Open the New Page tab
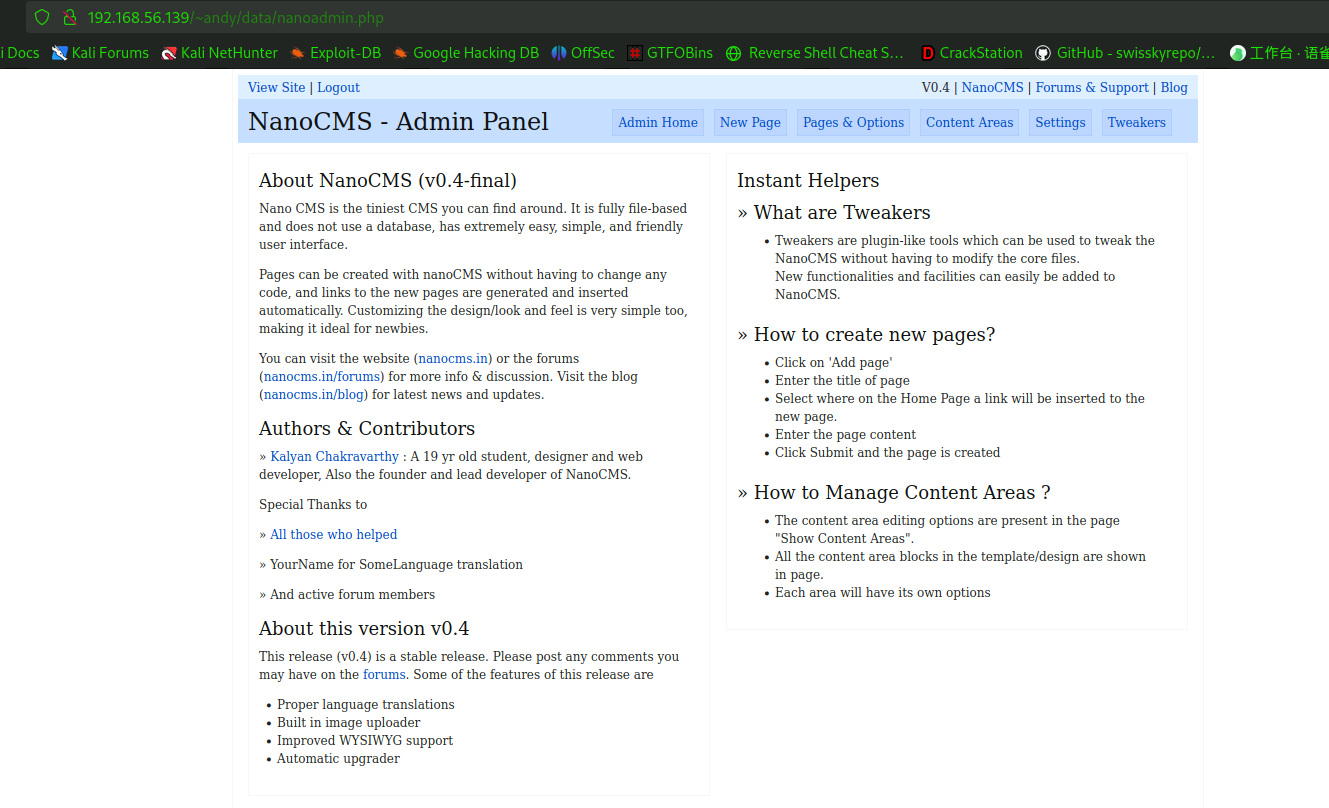Screen dimensions: 1329x808 click(x=750, y=122)
